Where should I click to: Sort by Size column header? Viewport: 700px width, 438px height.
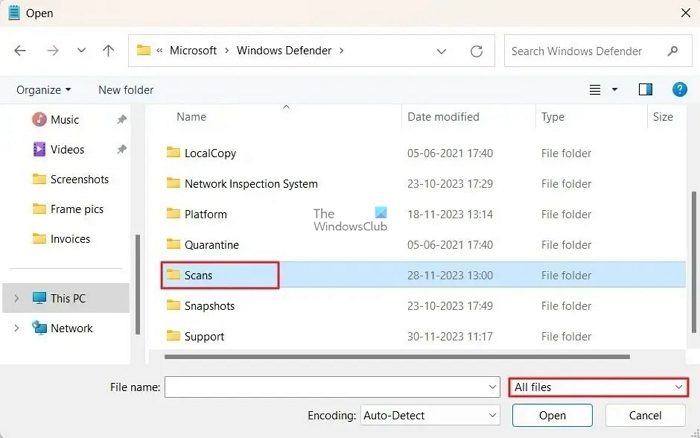(663, 117)
